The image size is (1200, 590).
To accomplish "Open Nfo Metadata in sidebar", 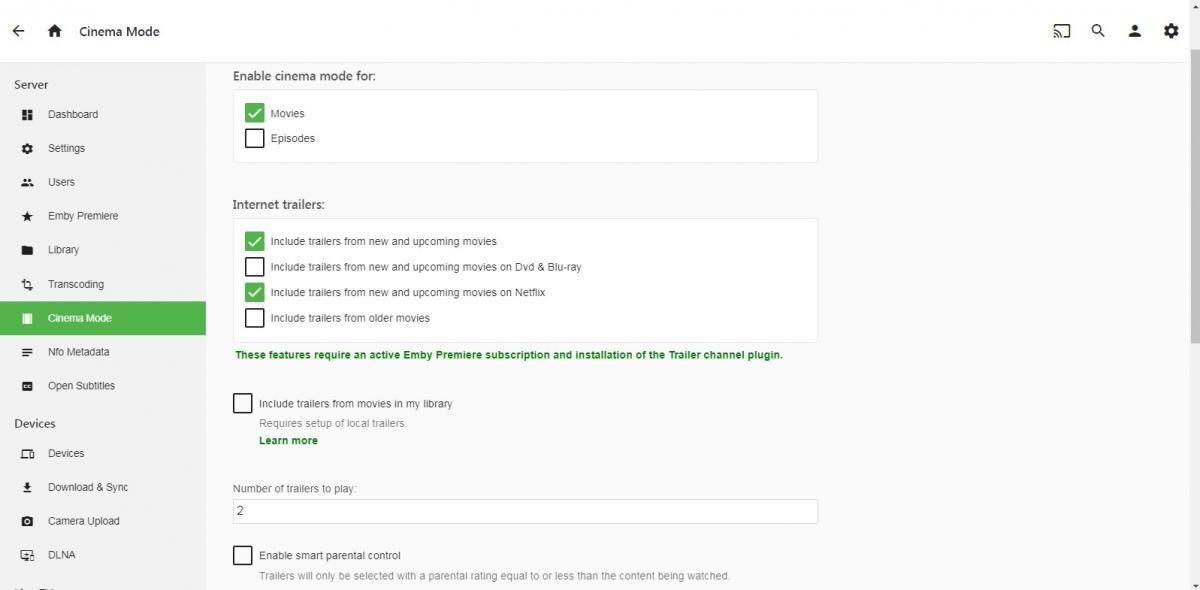I will (x=78, y=352).
